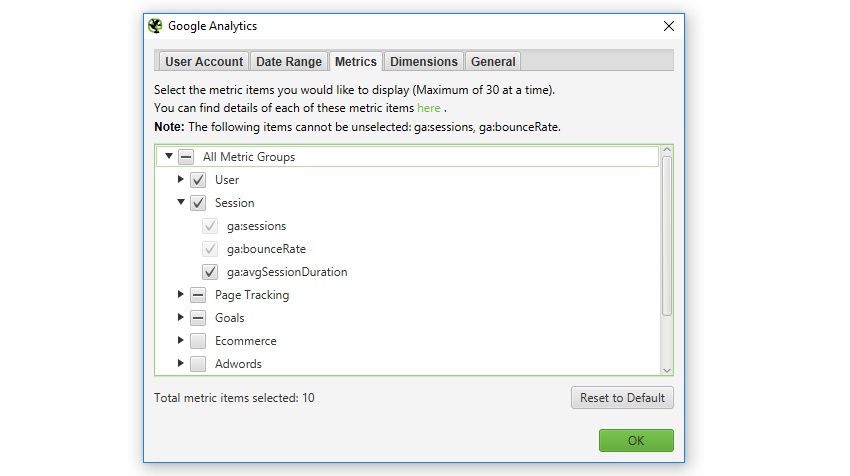Expand the Goals metric group
Screen dimensions: 850x476
click(181, 317)
